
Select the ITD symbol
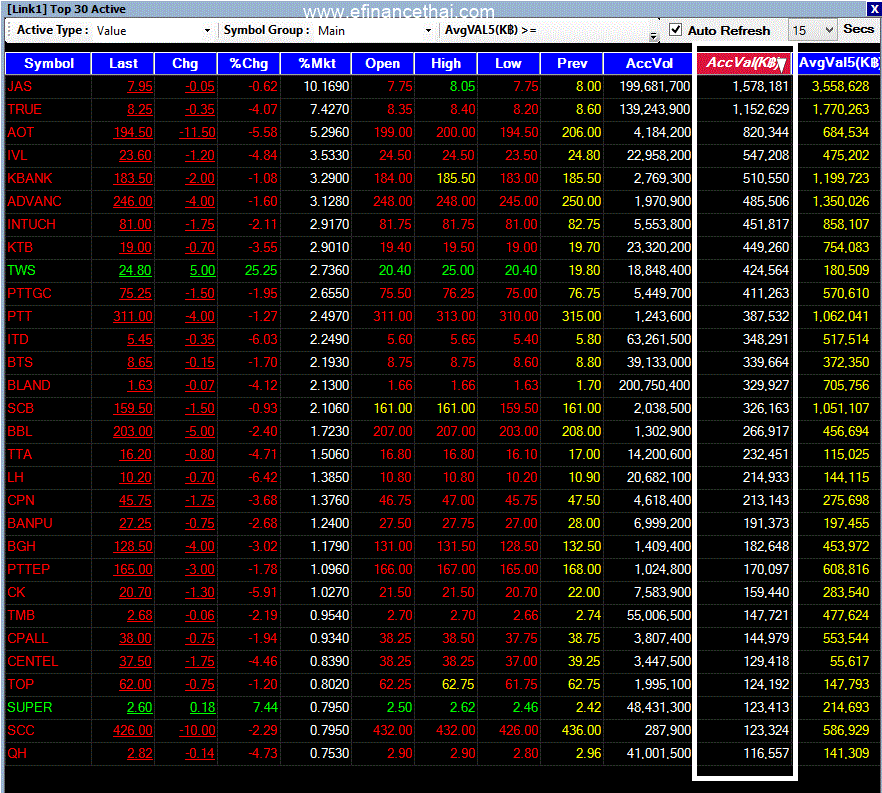17,340
